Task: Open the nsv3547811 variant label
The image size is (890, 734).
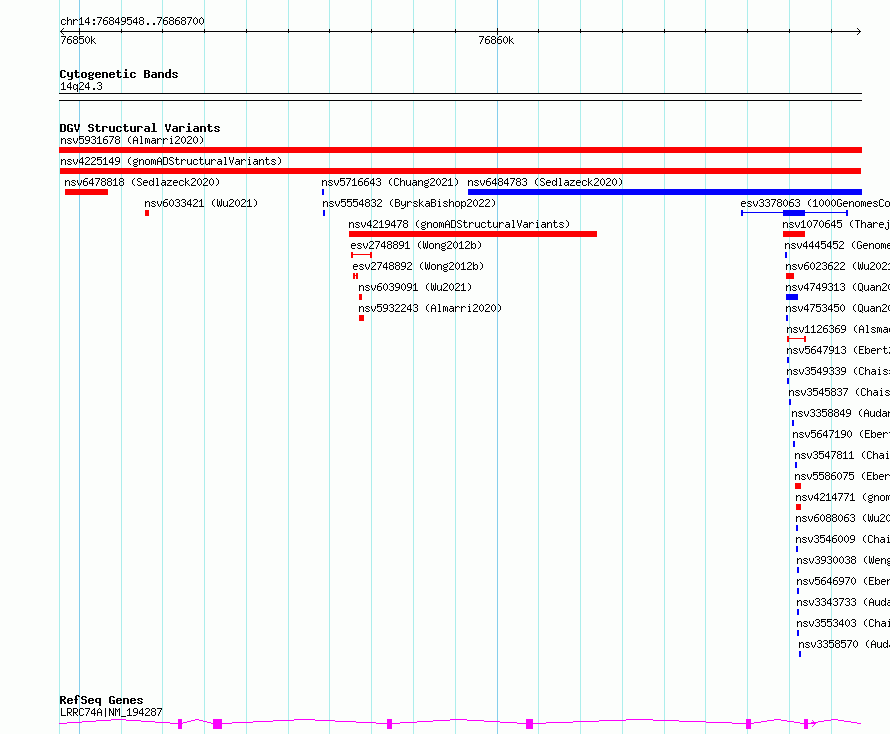Action: pyautogui.click(x=842, y=455)
